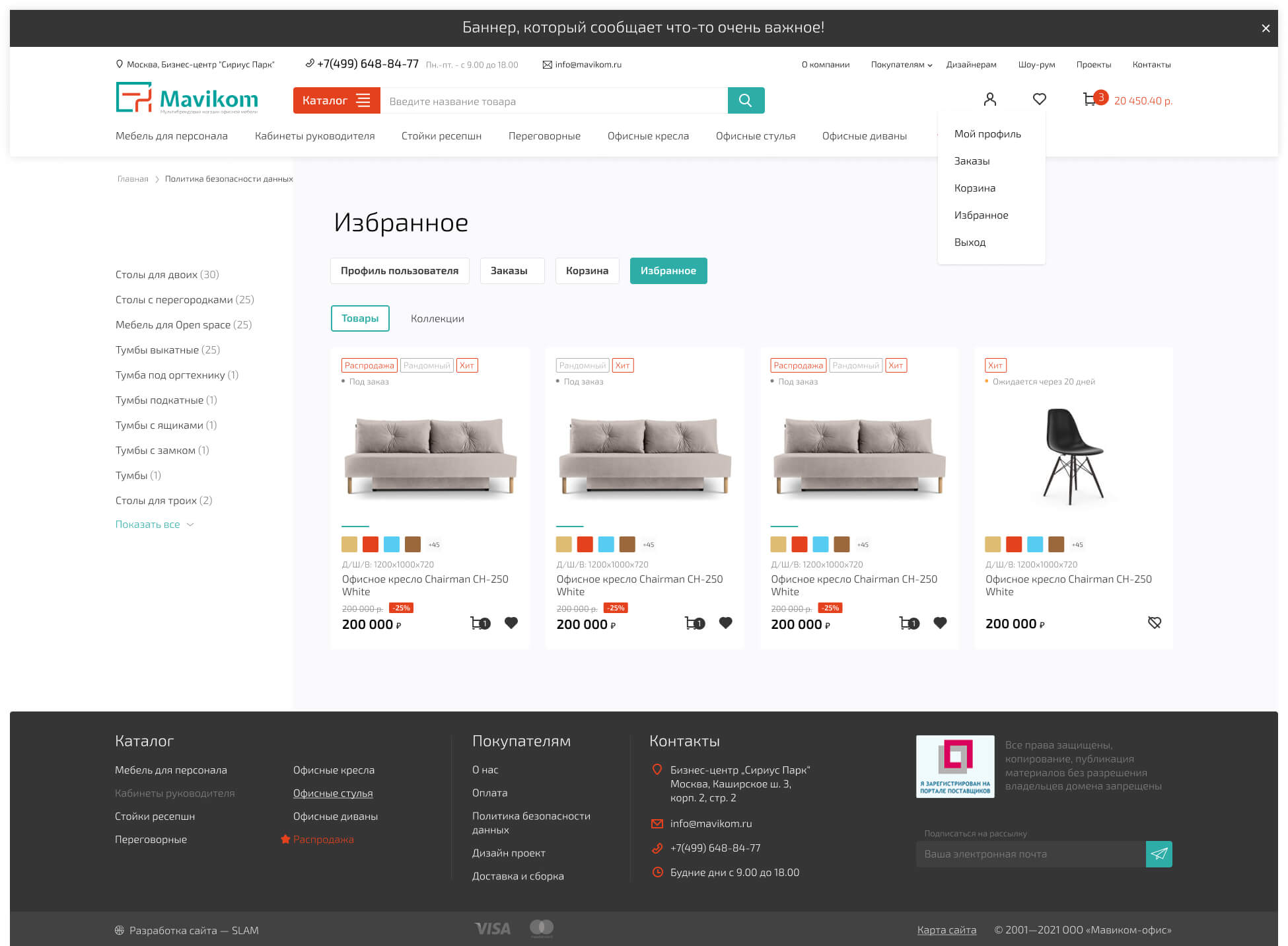Expand the Покупателям dropdown in top menu

(x=901, y=65)
